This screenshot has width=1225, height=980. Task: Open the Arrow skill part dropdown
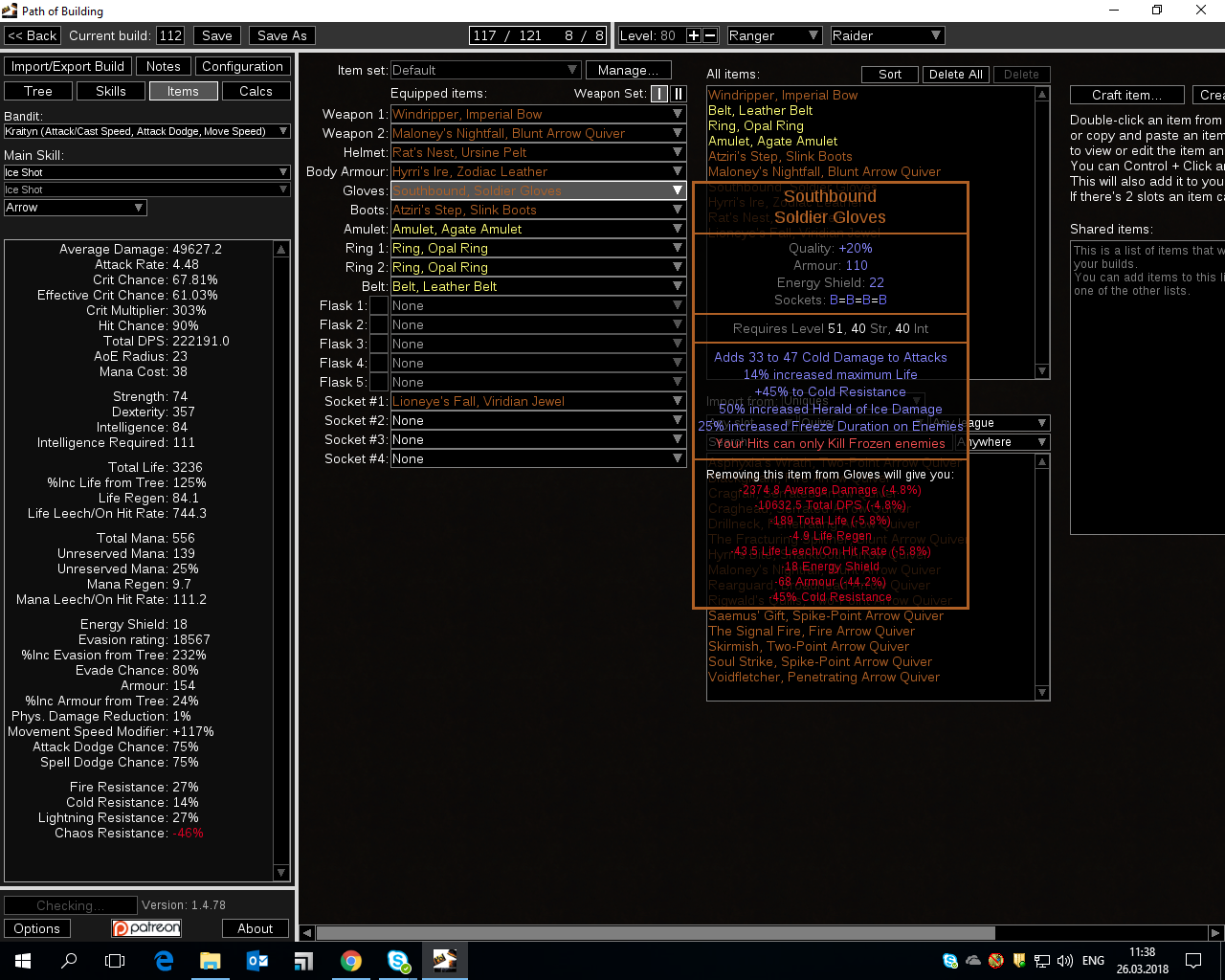tap(76, 208)
